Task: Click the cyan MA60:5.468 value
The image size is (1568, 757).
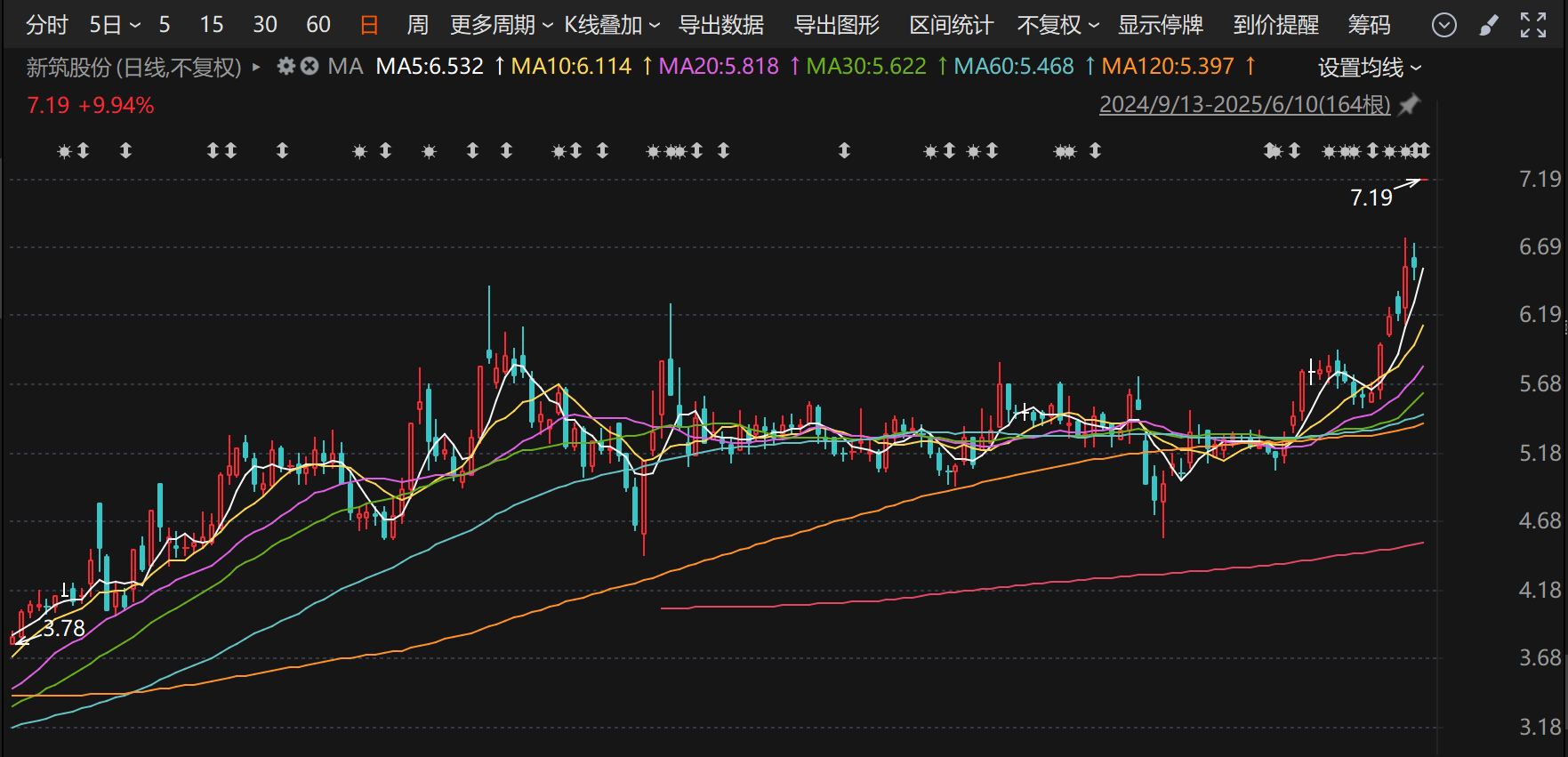Action: pos(1014,67)
